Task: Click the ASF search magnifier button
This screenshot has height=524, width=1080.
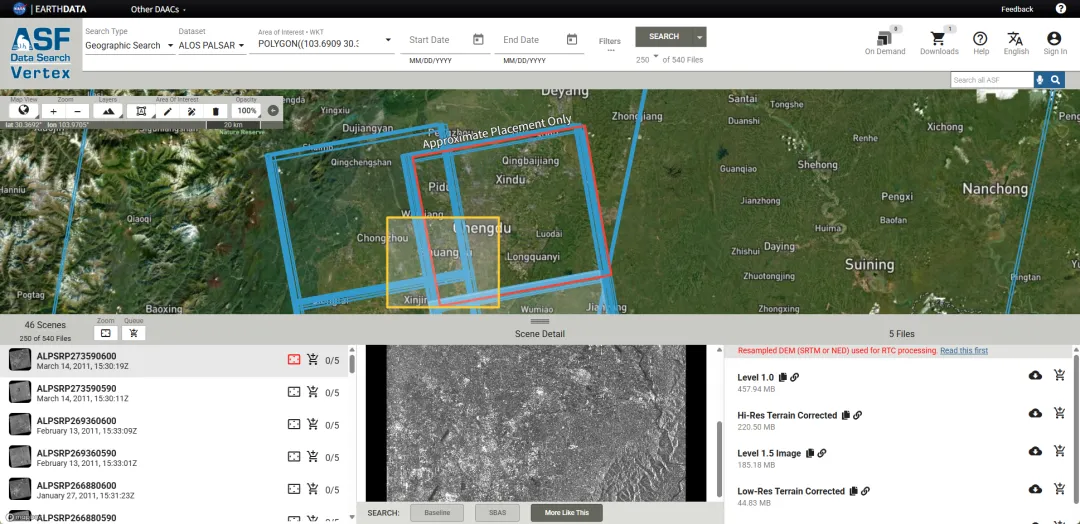Action: click(x=1055, y=80)
